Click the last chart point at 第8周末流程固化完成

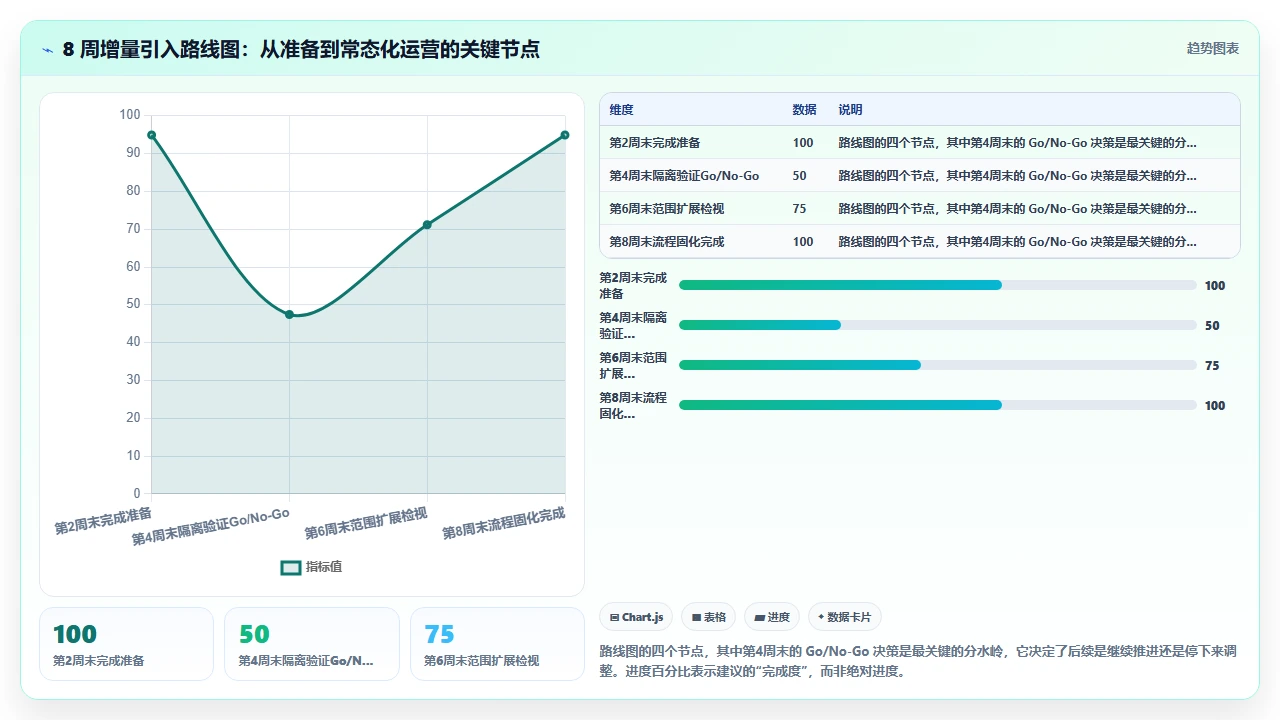(565, 135)
